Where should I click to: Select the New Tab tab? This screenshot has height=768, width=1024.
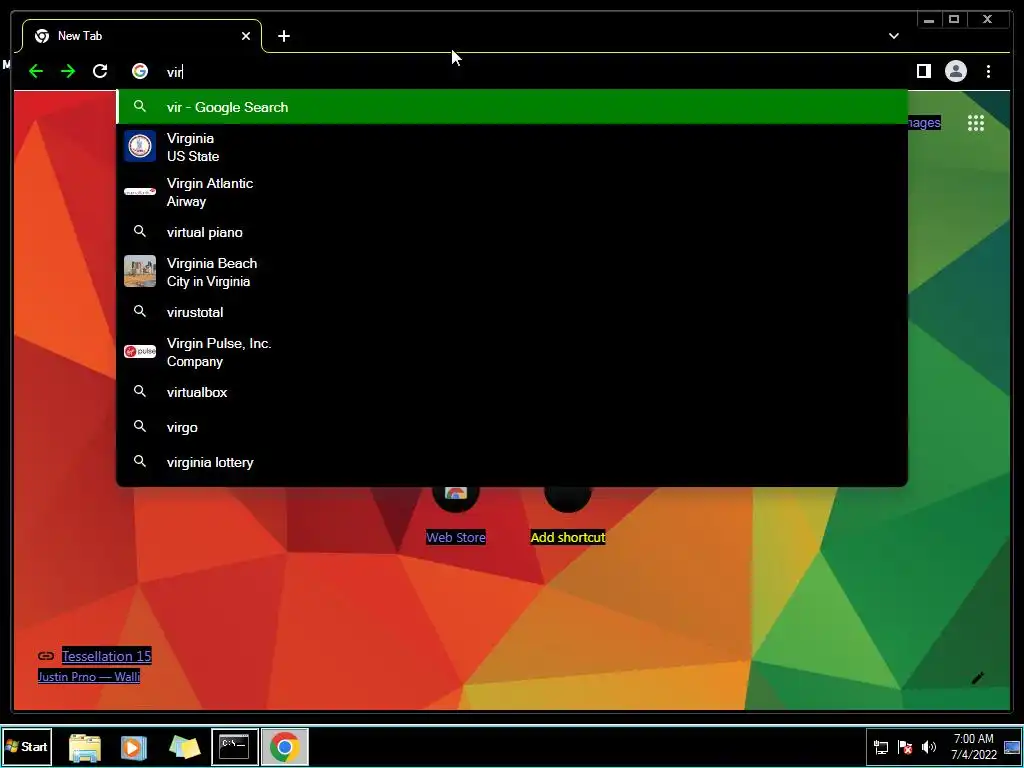tap(142, 36)
